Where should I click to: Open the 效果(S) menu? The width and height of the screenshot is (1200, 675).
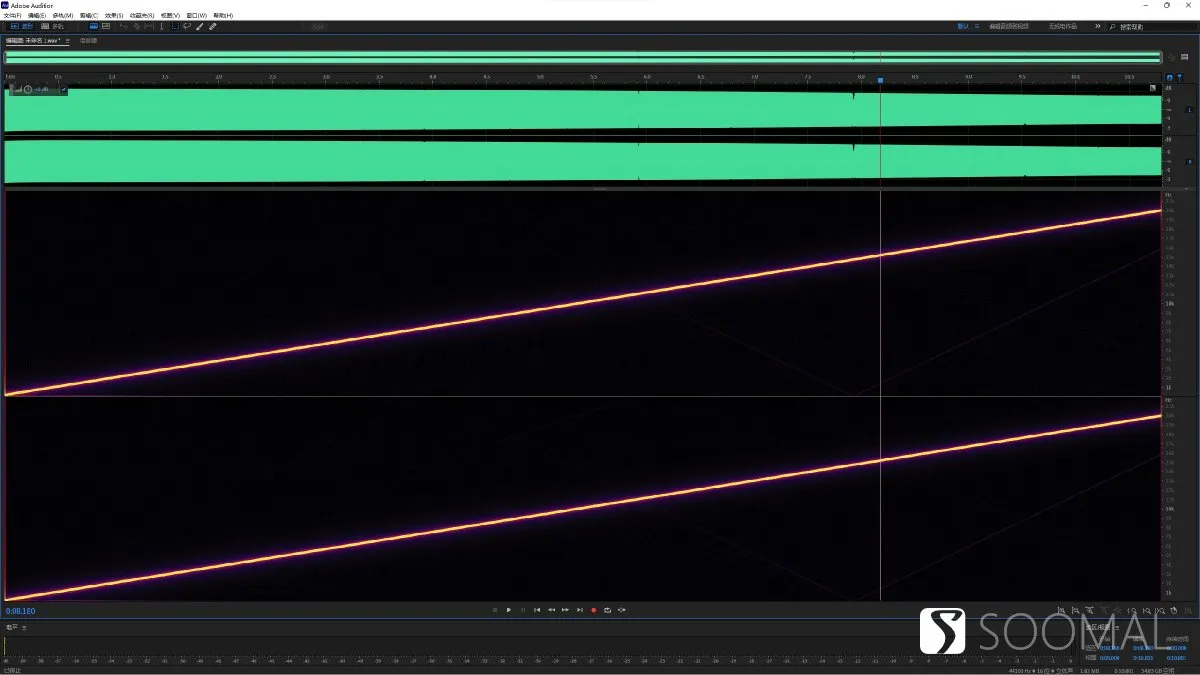pyautogui.click(x=113, y=15)
